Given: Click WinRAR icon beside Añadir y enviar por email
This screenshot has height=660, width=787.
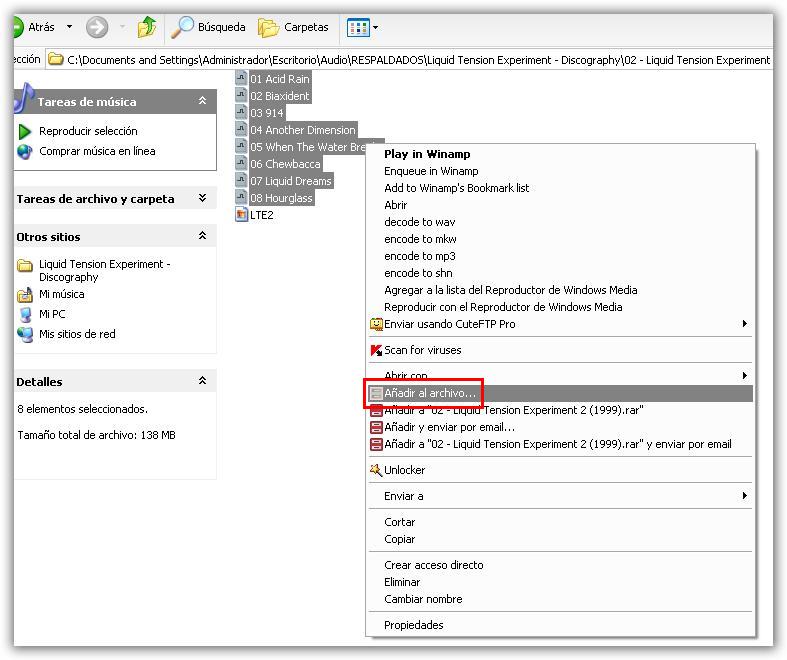Looking at the screenshot, I should [x=376, y=428].
